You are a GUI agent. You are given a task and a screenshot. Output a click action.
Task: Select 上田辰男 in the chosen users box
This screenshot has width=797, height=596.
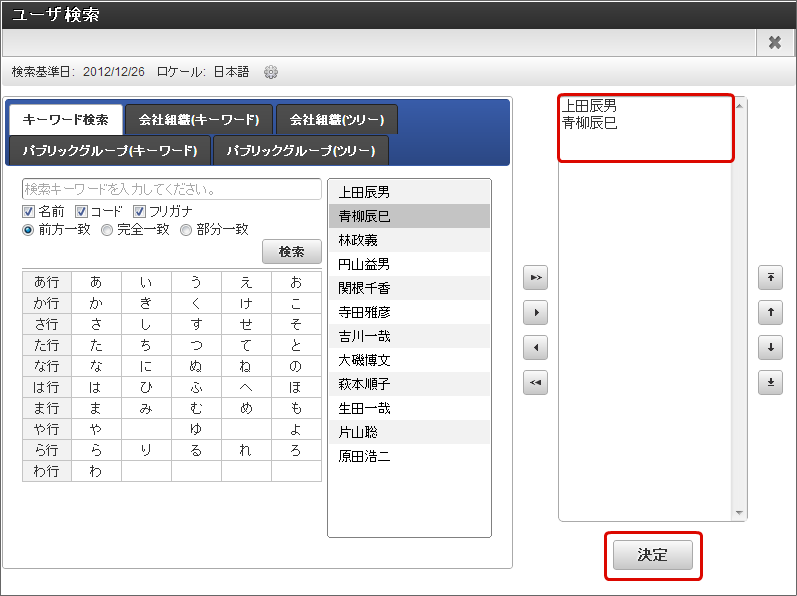[590, 106]
